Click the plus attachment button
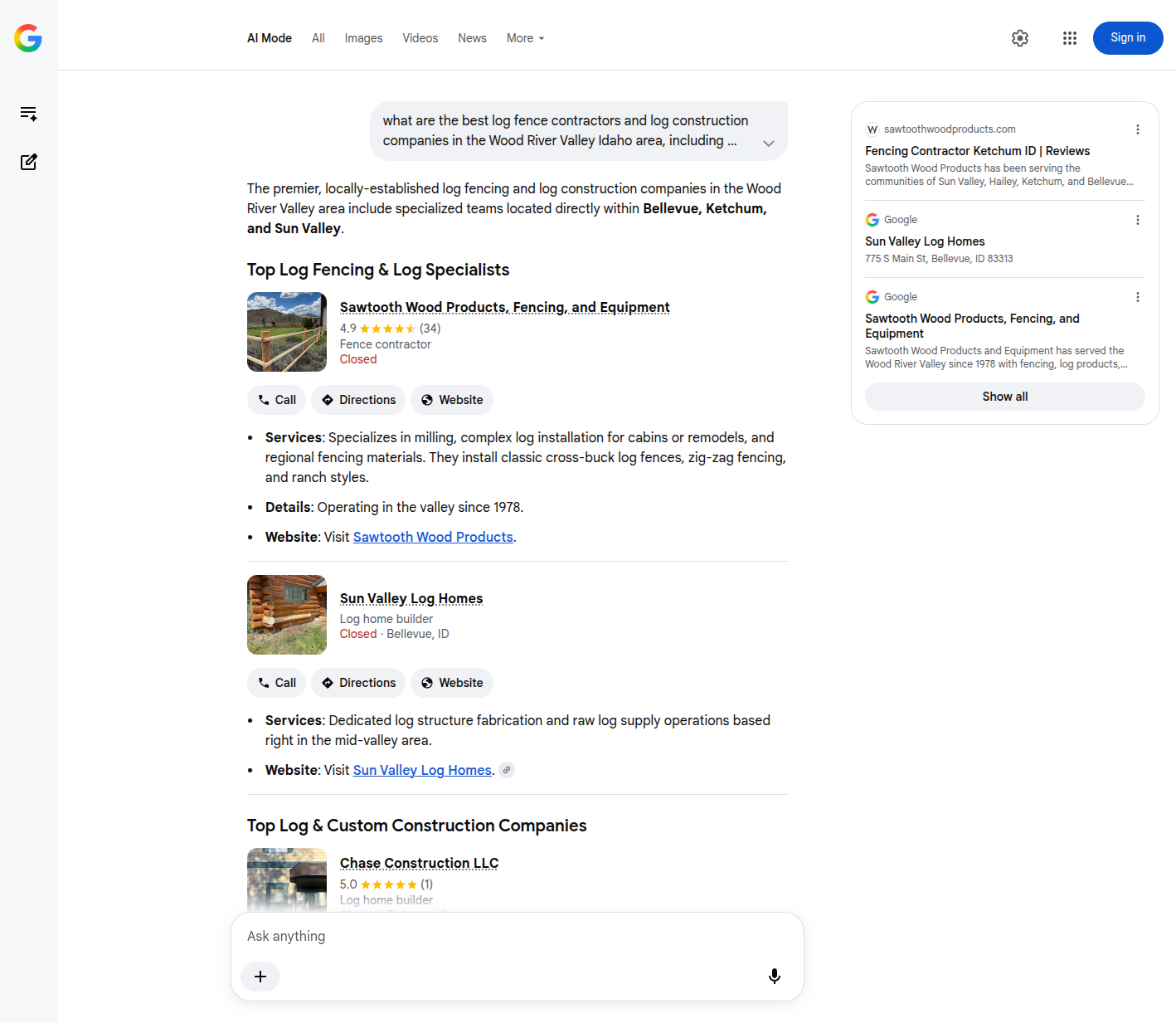The image size is (1176, 1023). point(260,977)
